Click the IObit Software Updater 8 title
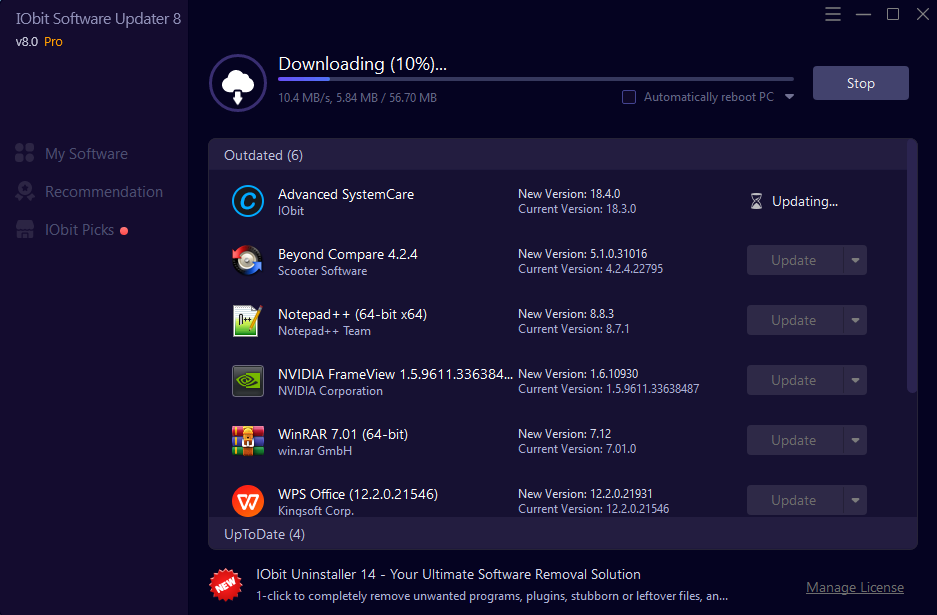This screenshot has height=615, width=937. 99,19
